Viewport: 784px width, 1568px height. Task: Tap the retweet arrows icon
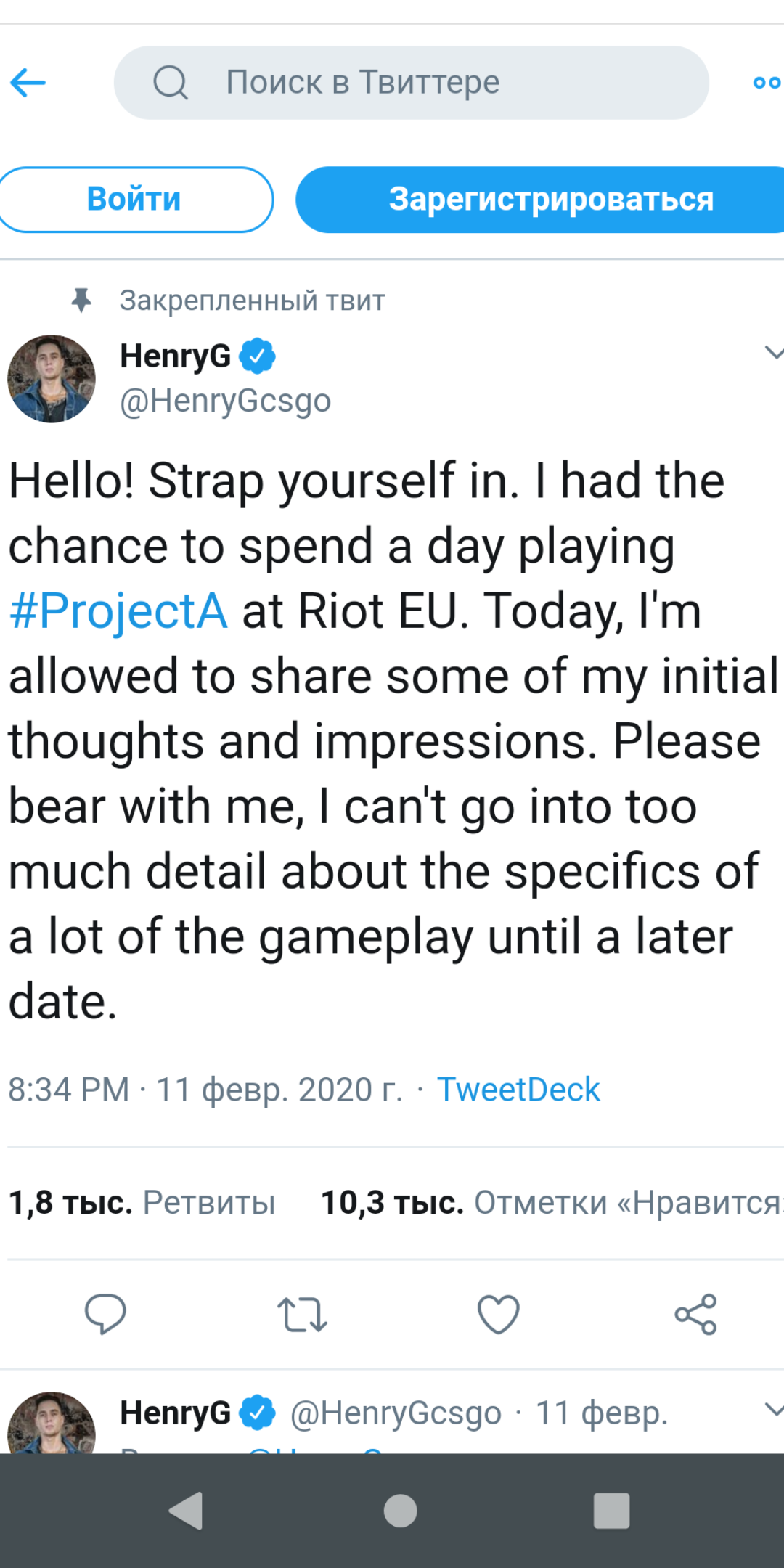click(x=302, y=1315)
